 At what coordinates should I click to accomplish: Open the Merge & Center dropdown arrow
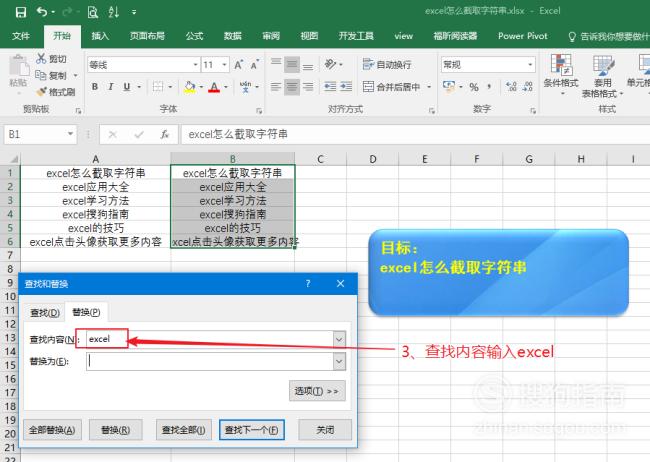click(429, 87)
